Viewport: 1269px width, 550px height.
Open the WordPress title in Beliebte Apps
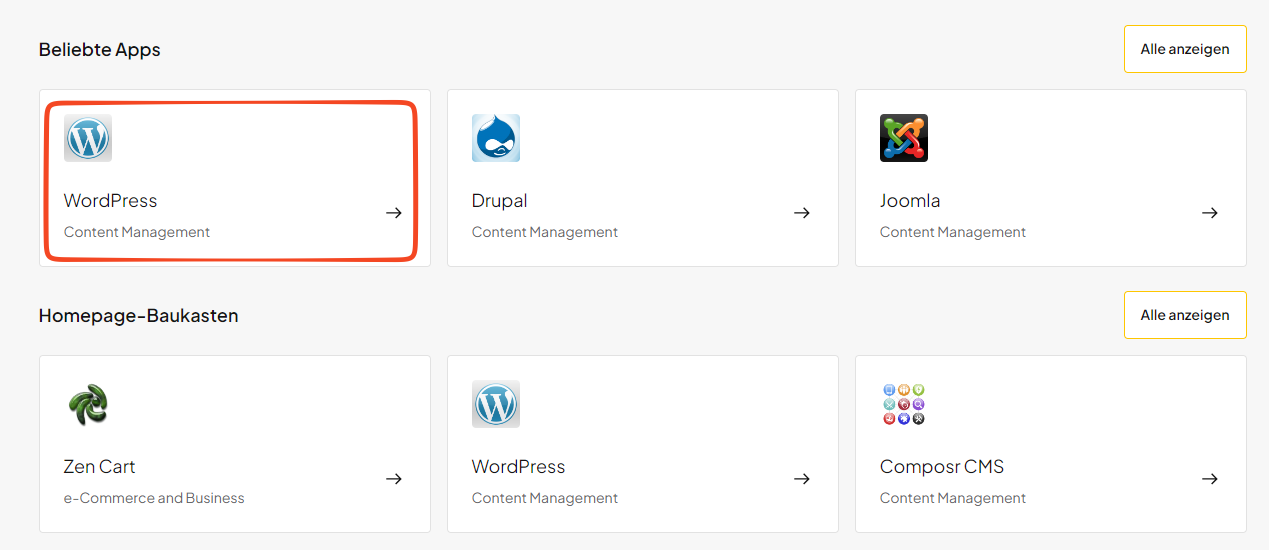click(111, 201)
